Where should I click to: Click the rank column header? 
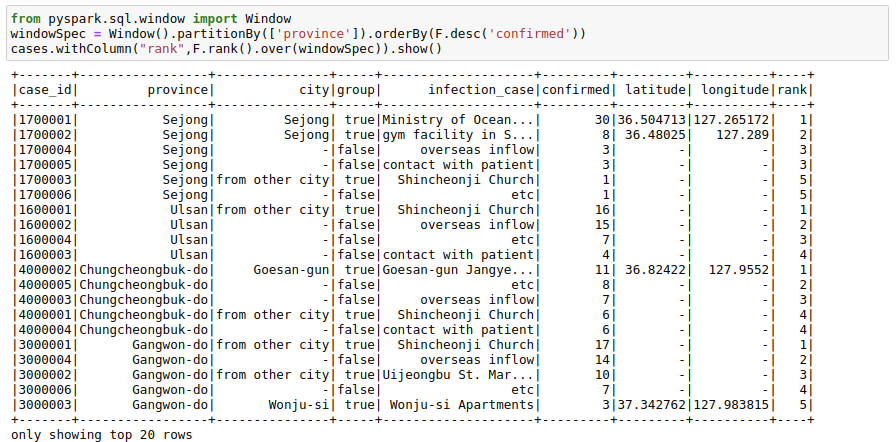791,90
